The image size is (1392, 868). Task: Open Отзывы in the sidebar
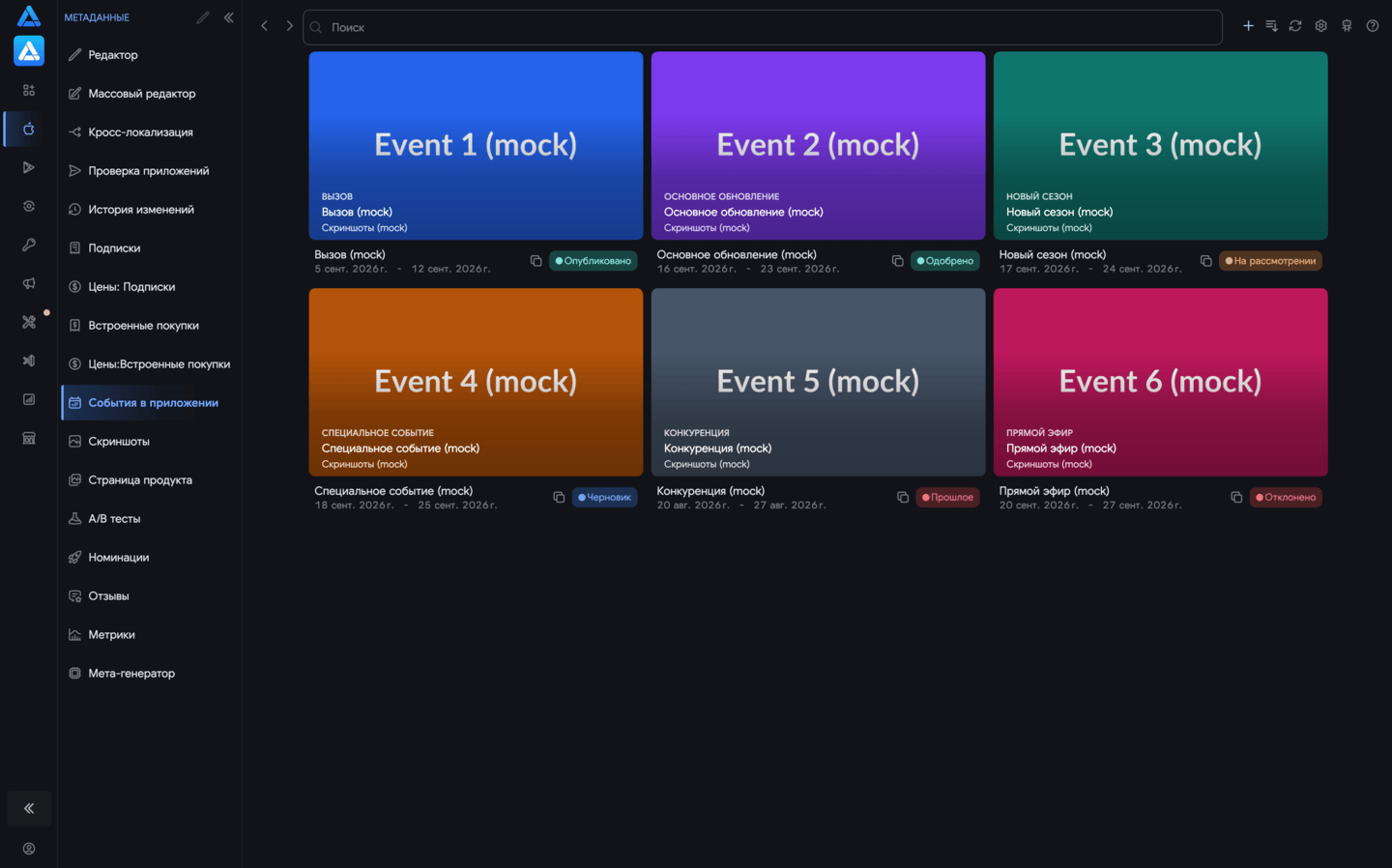click(150, 596)
